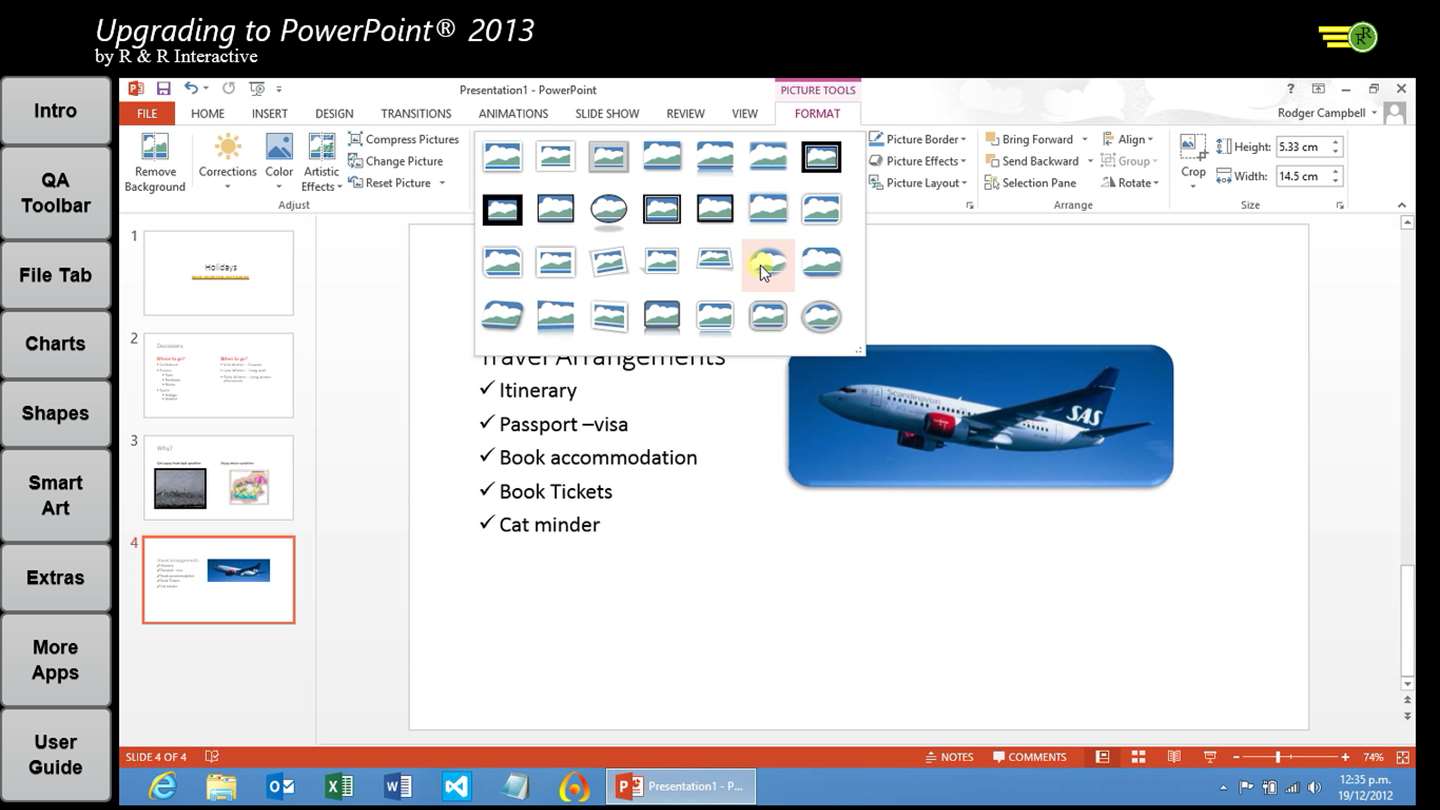Open the QA Toolbar tutorial section

(55, 193)
